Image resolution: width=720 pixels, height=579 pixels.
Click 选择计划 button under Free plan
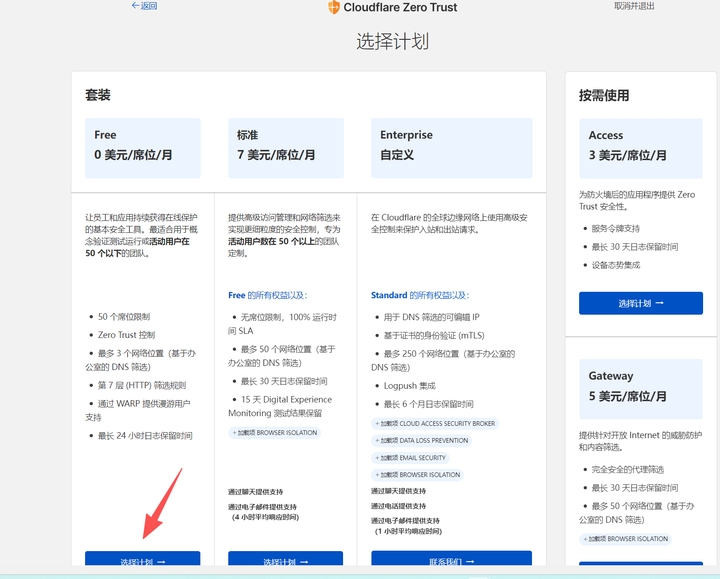coord(142,562)
